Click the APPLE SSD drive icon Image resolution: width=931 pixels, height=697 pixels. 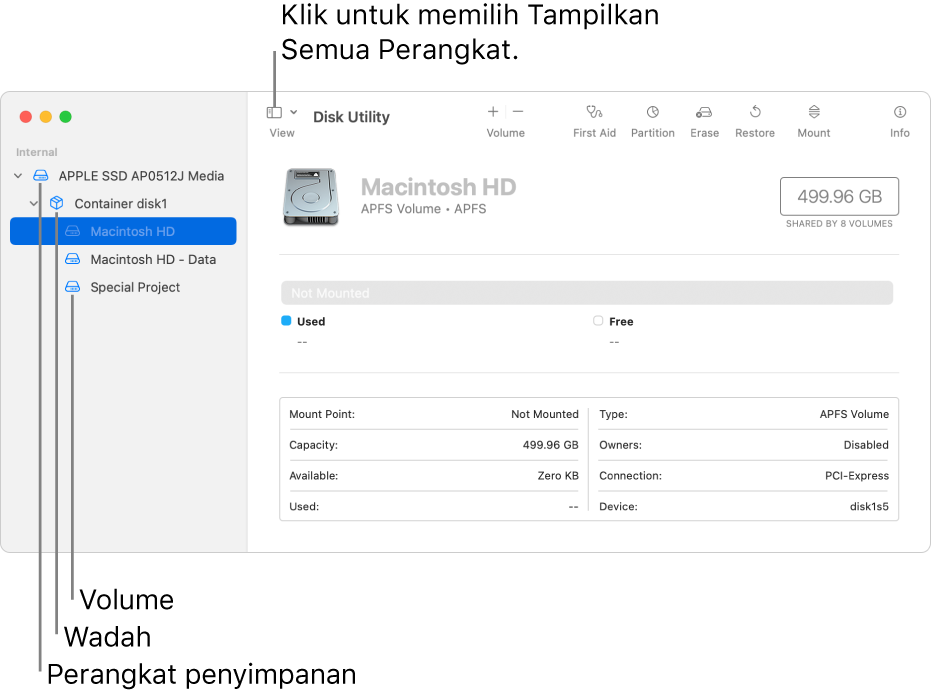click(x=40, y=175)
